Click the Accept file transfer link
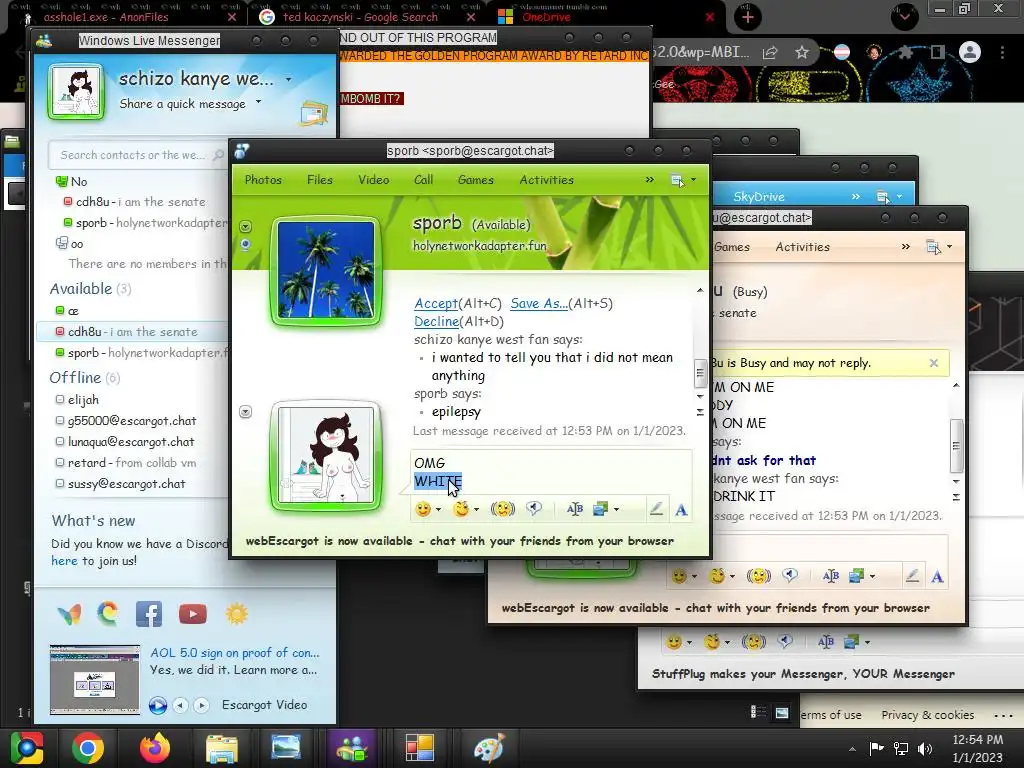This screenshot has width=1024, height=768. pyautogui.click(x=436, y=304)
